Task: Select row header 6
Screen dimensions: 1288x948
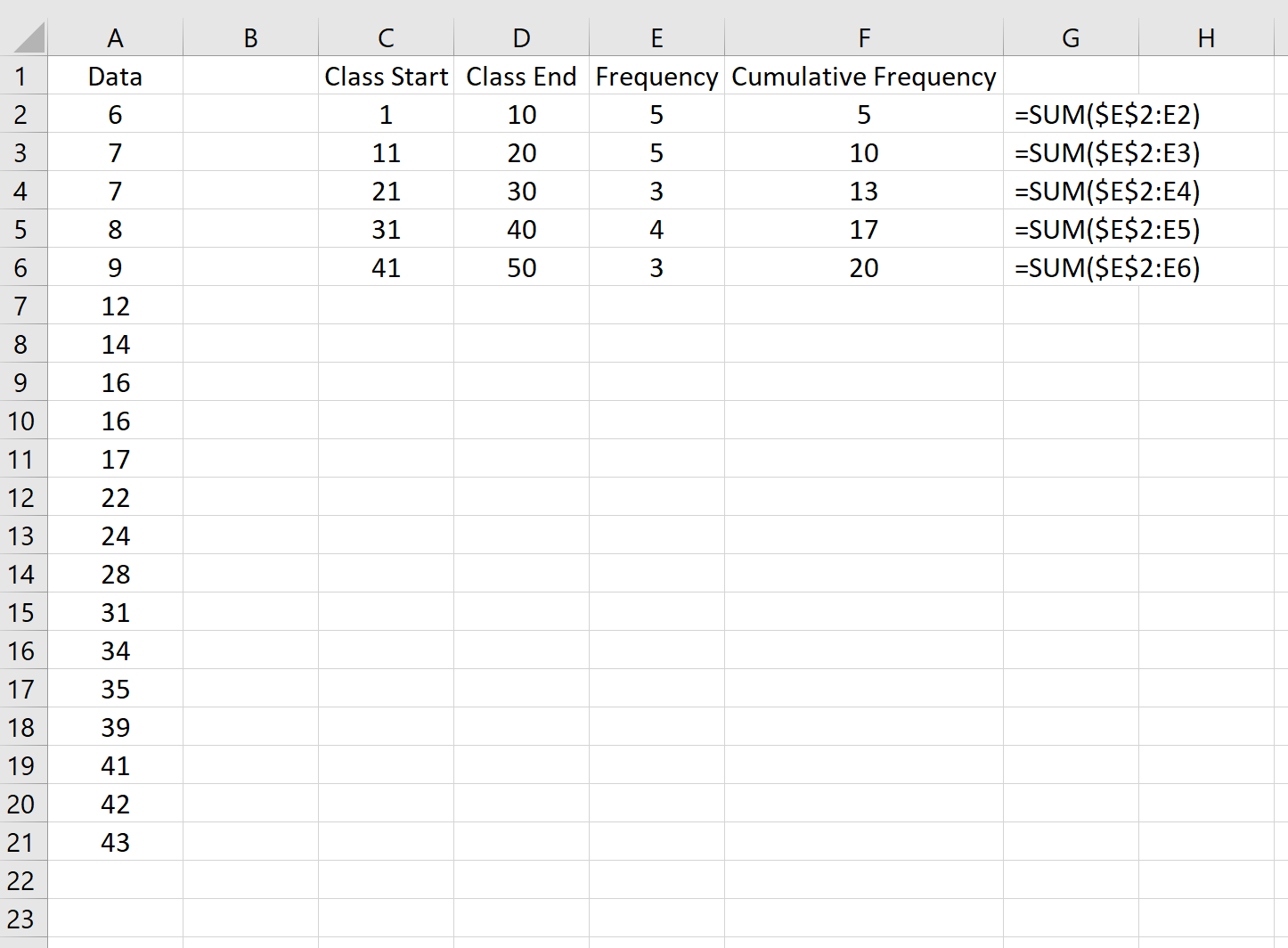Action: click(24, 267)
